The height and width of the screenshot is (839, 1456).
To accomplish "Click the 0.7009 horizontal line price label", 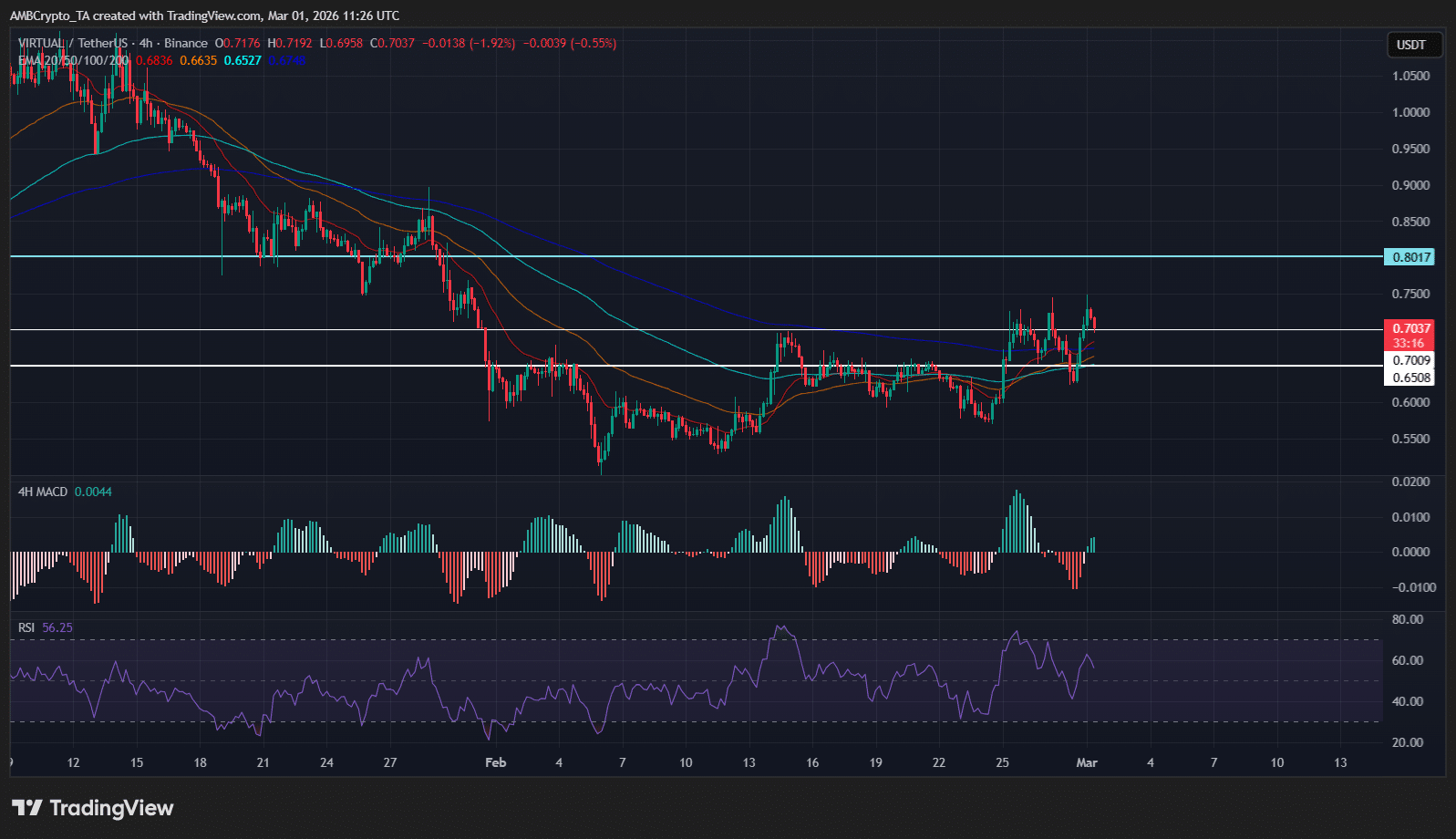I will click(x=1409, y=360).
